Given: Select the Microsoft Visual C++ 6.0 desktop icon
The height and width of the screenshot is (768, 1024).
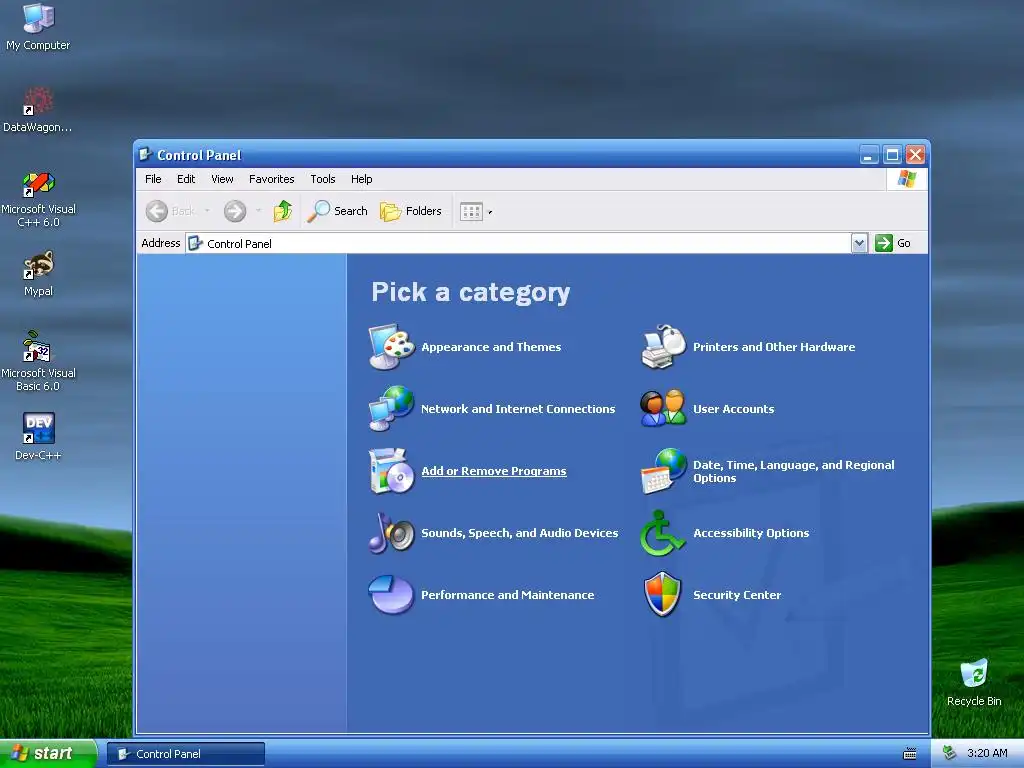Looking at the screenshot, I should [x=39, y=199].
